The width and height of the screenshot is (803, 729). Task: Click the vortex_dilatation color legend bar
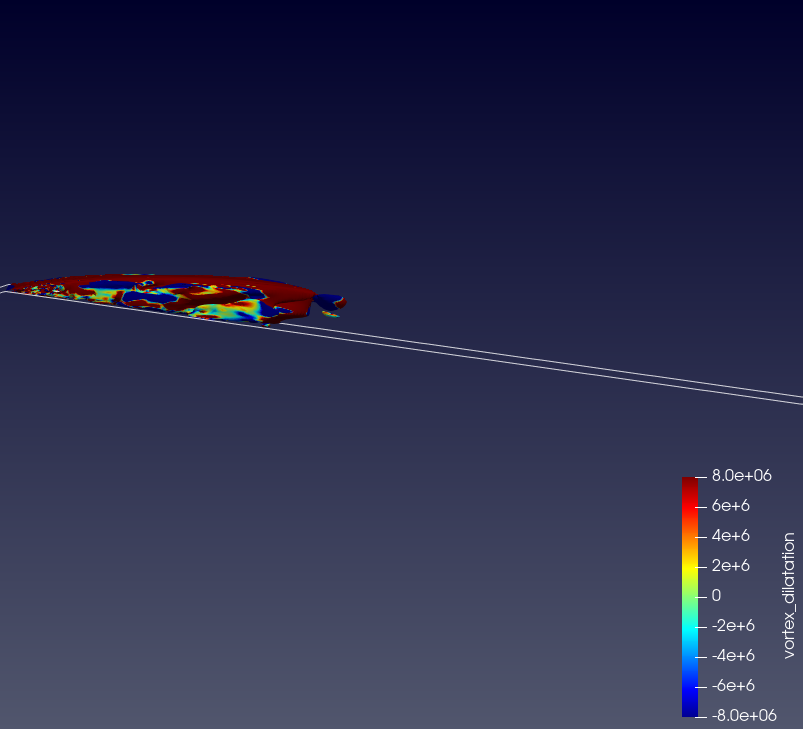pos(689,596)
